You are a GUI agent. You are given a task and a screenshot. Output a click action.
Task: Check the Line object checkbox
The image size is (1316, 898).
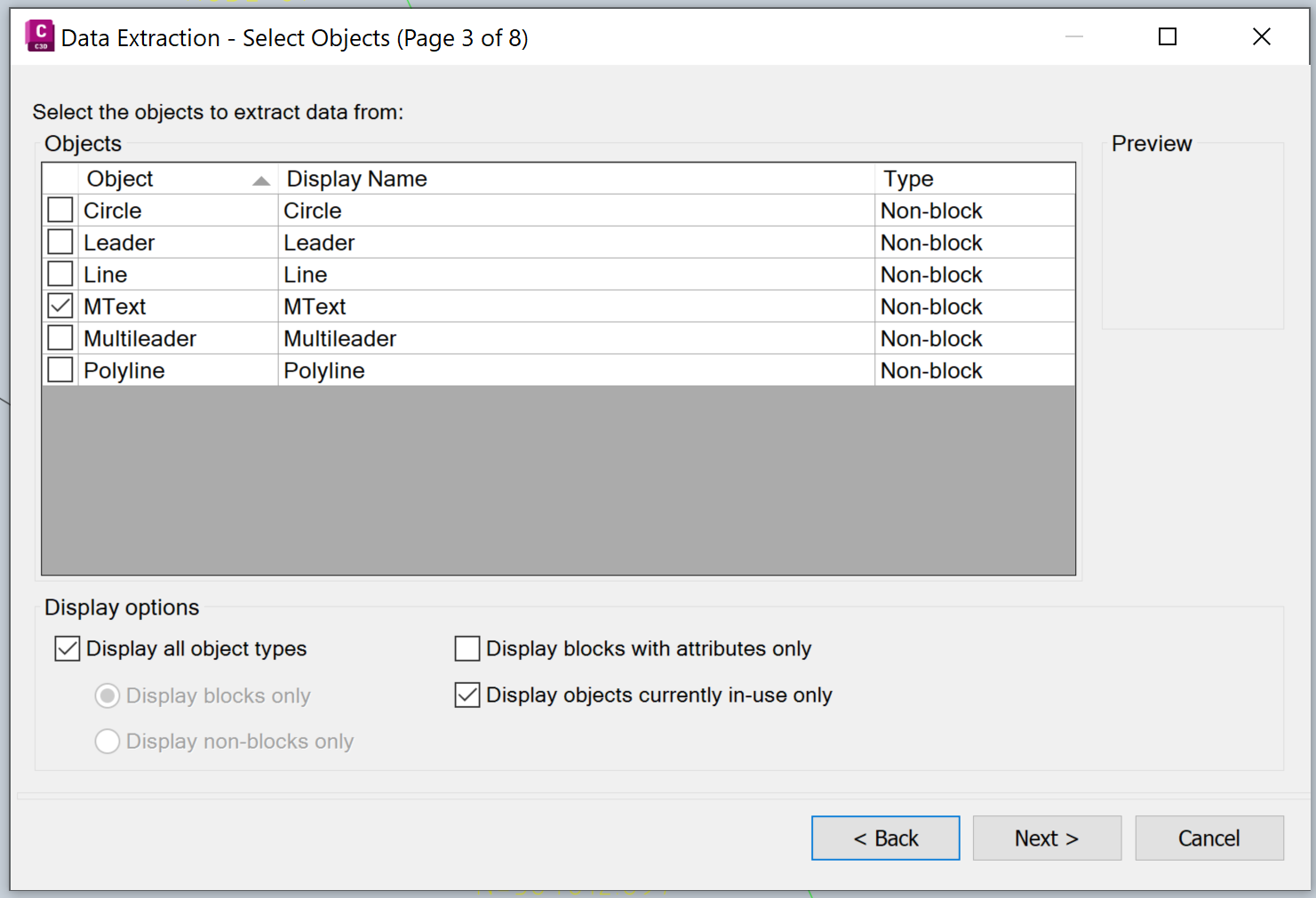(x=60, y=274)
